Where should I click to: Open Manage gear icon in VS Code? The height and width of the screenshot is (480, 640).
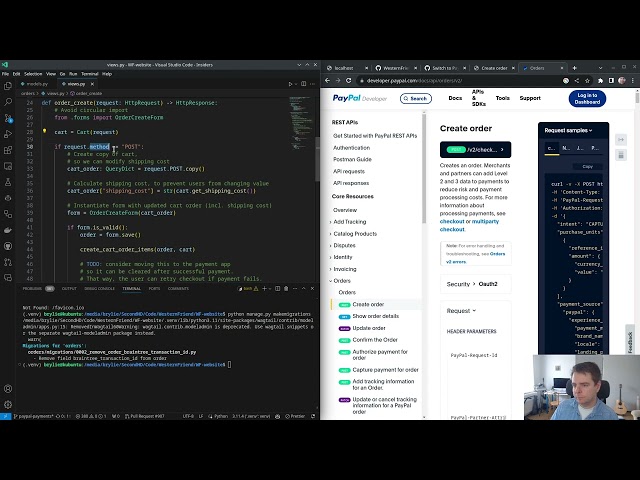pyautogui.click(x=8, y=404)
